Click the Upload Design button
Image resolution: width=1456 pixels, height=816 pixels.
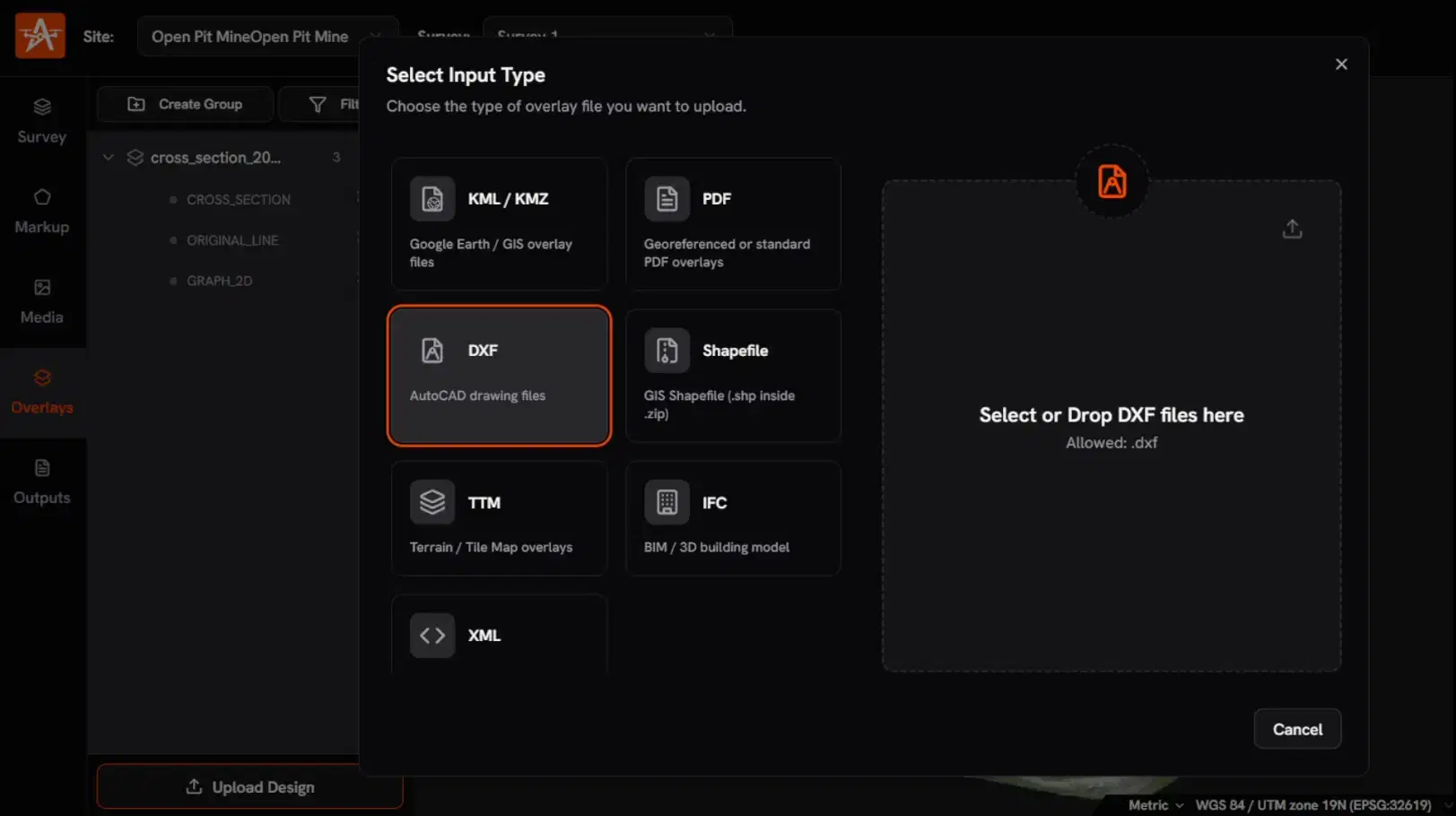point(249,786)
